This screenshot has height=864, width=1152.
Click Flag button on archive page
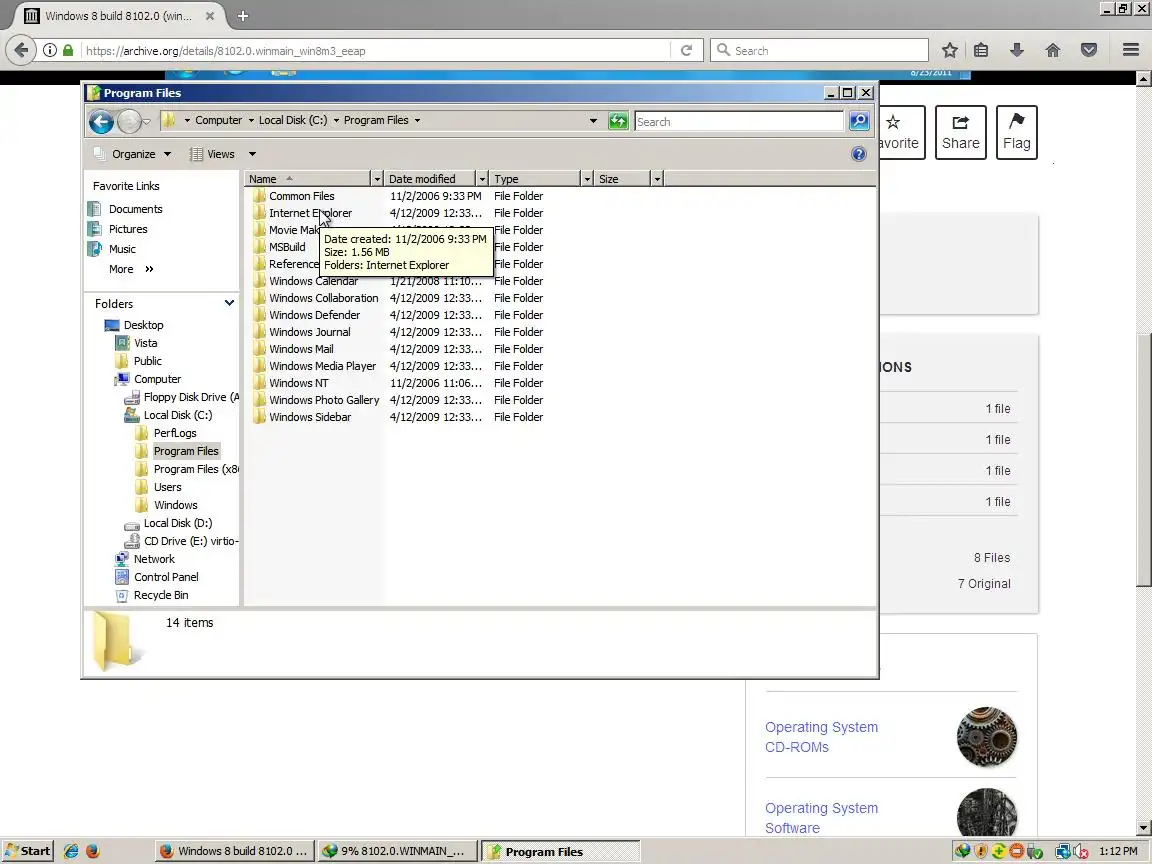[x=1016, y=132]
